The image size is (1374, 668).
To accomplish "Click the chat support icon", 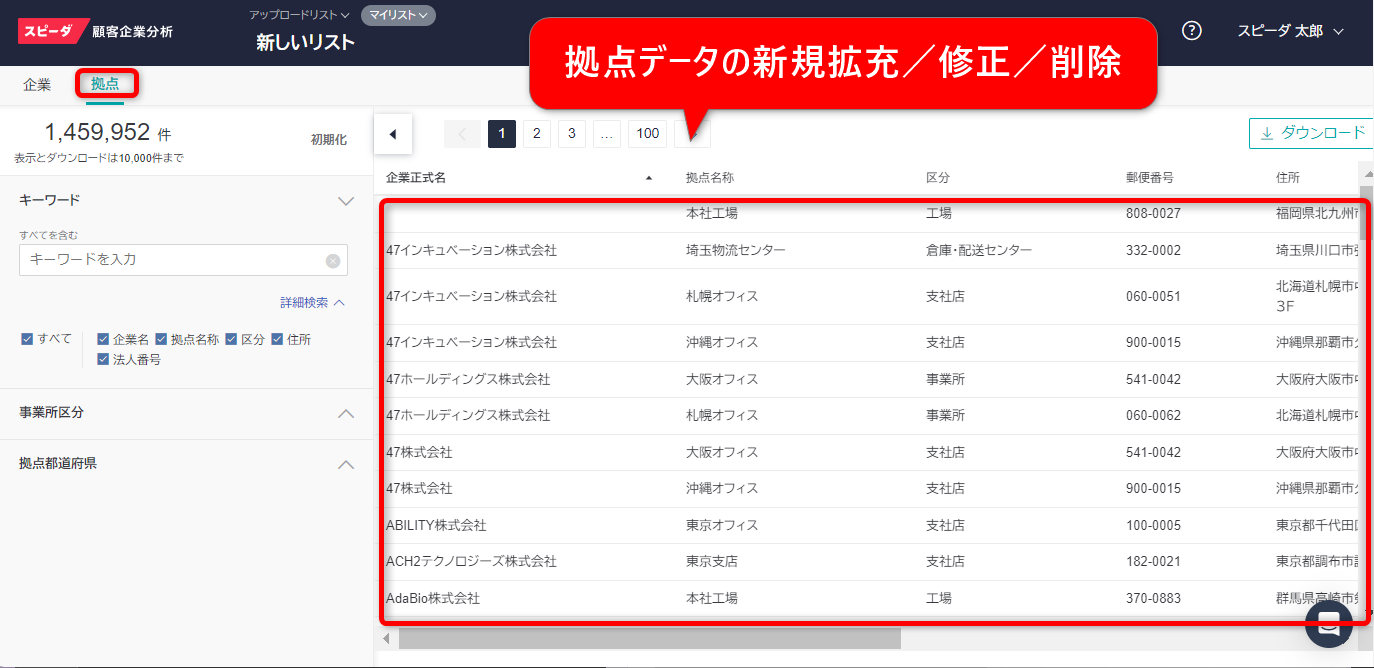I will 1329,624.
